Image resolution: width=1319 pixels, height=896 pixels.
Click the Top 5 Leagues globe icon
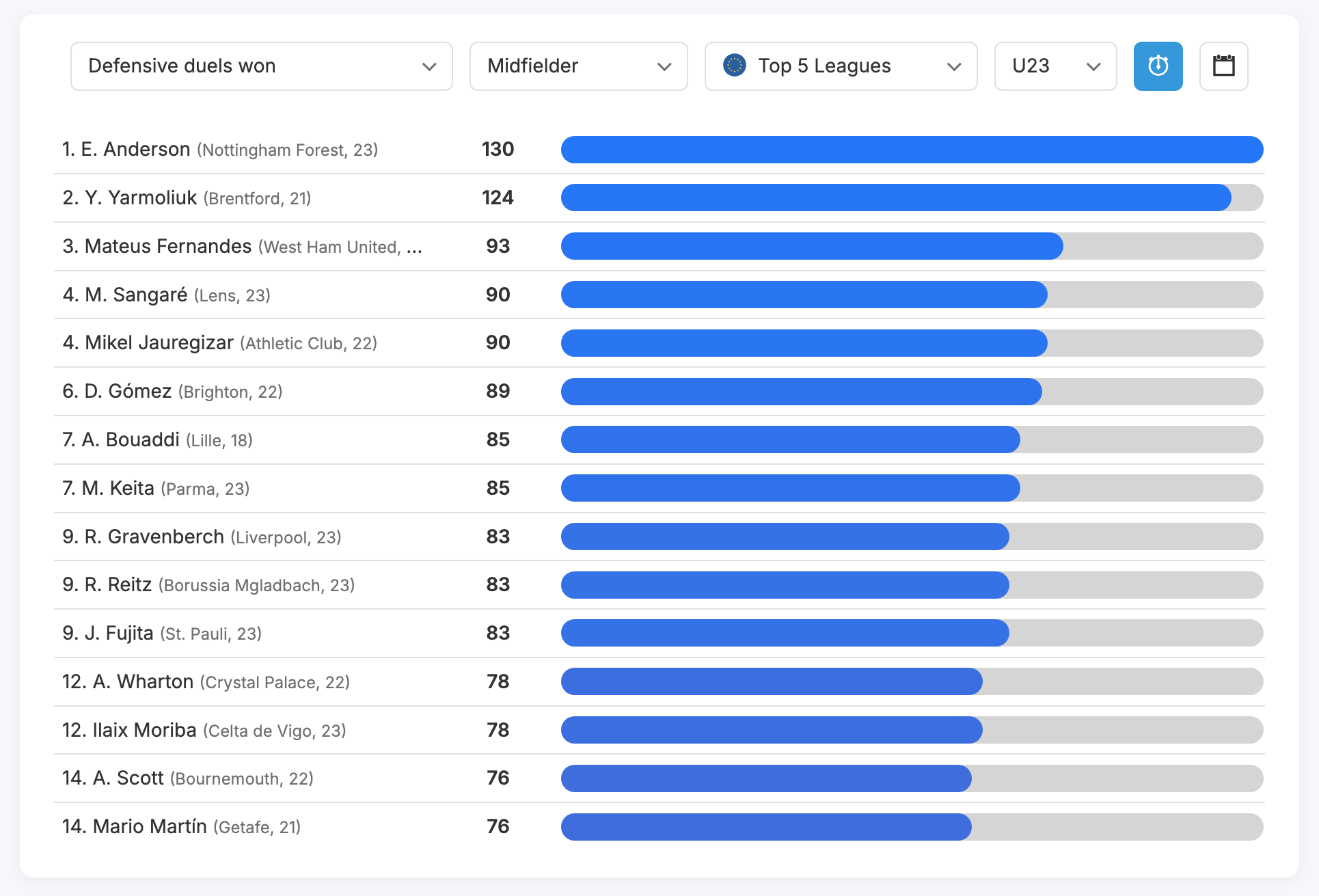[x=734, y=66]
